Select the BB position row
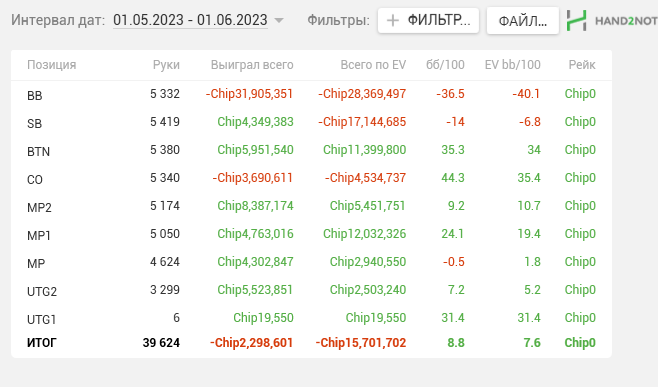The width and height of the screenshot is (658, 387). (311, 94)
